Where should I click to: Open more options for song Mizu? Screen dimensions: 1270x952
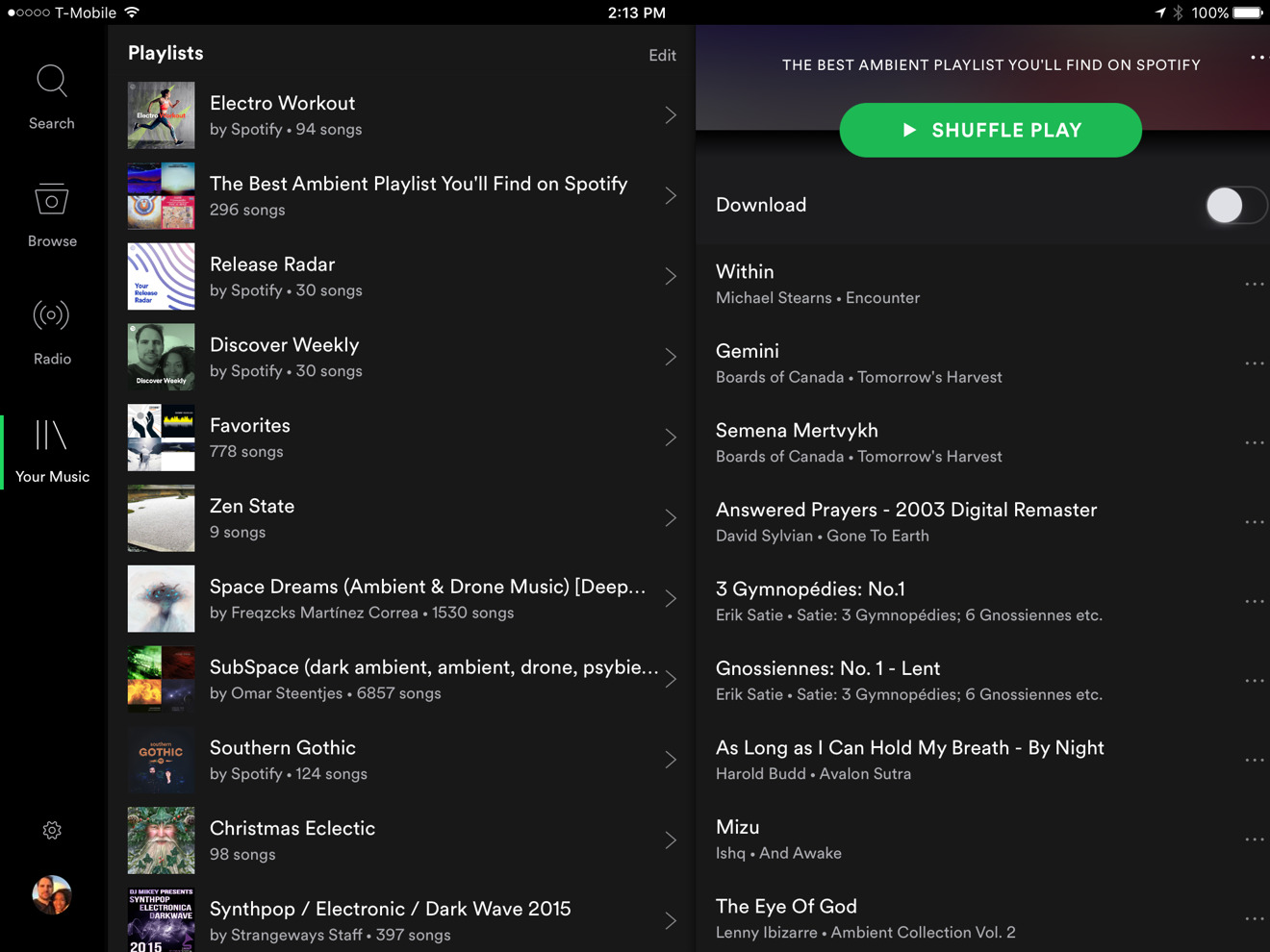pyautogui.click(x=1255, y=839)
